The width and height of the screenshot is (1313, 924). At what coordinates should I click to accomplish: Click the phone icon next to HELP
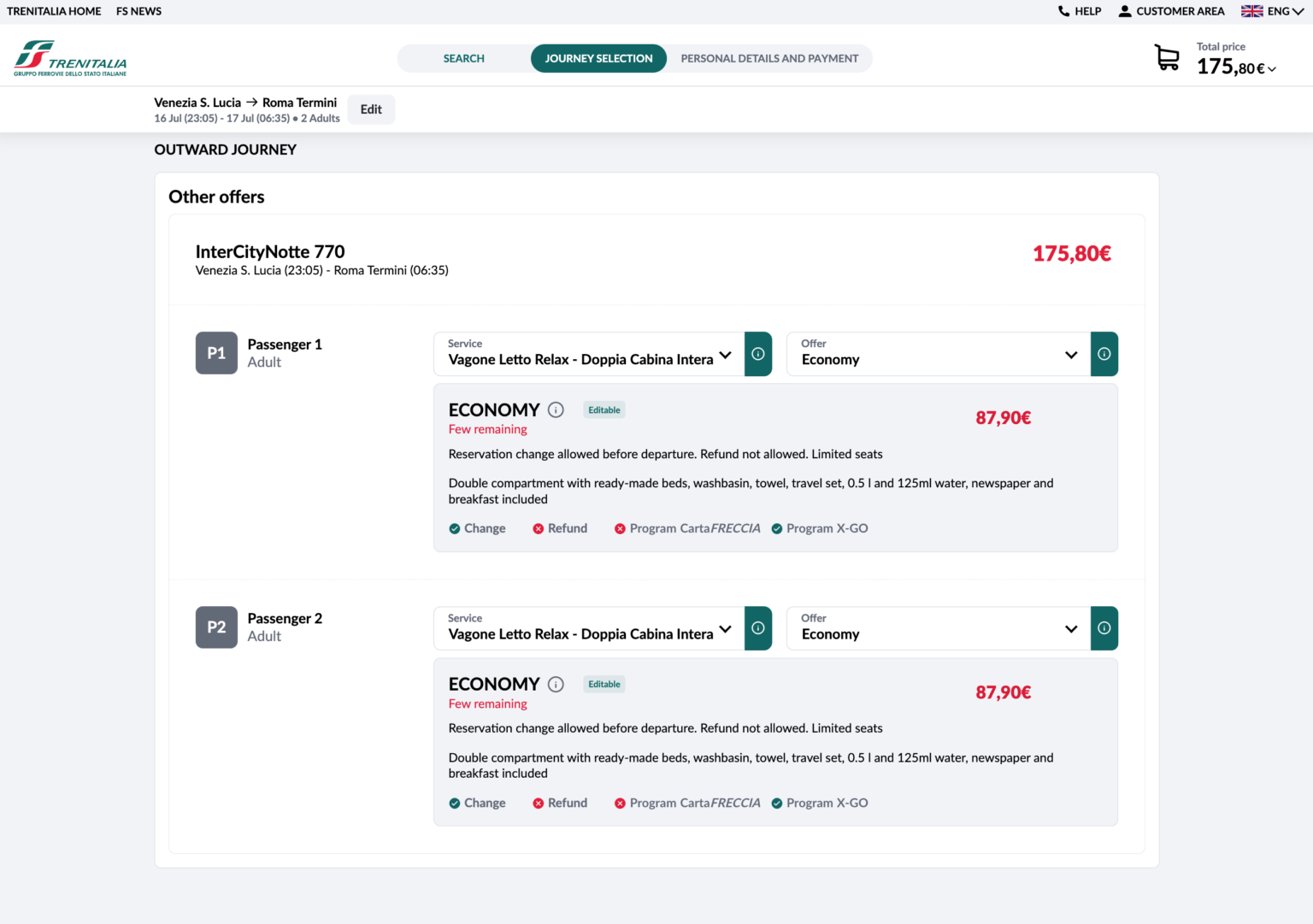pyautogui.click(x=1063, y=11)
